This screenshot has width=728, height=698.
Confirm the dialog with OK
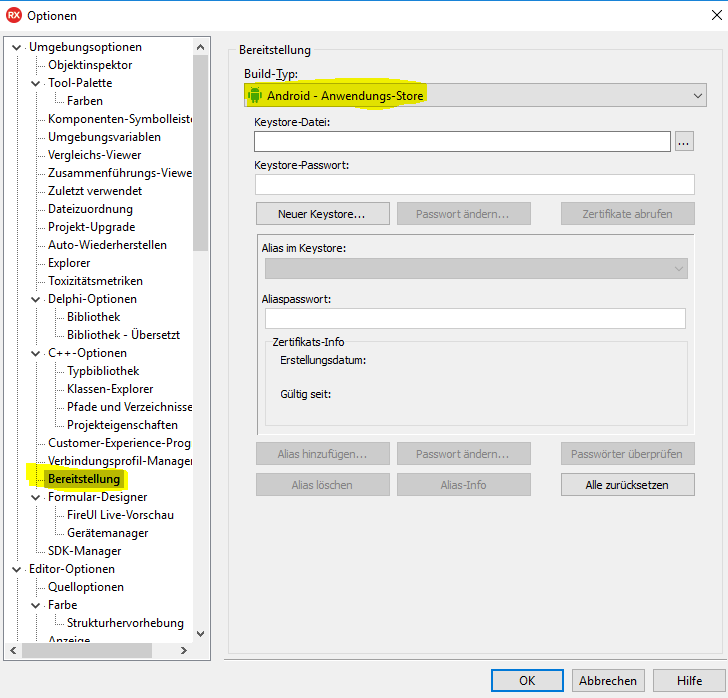527,680
